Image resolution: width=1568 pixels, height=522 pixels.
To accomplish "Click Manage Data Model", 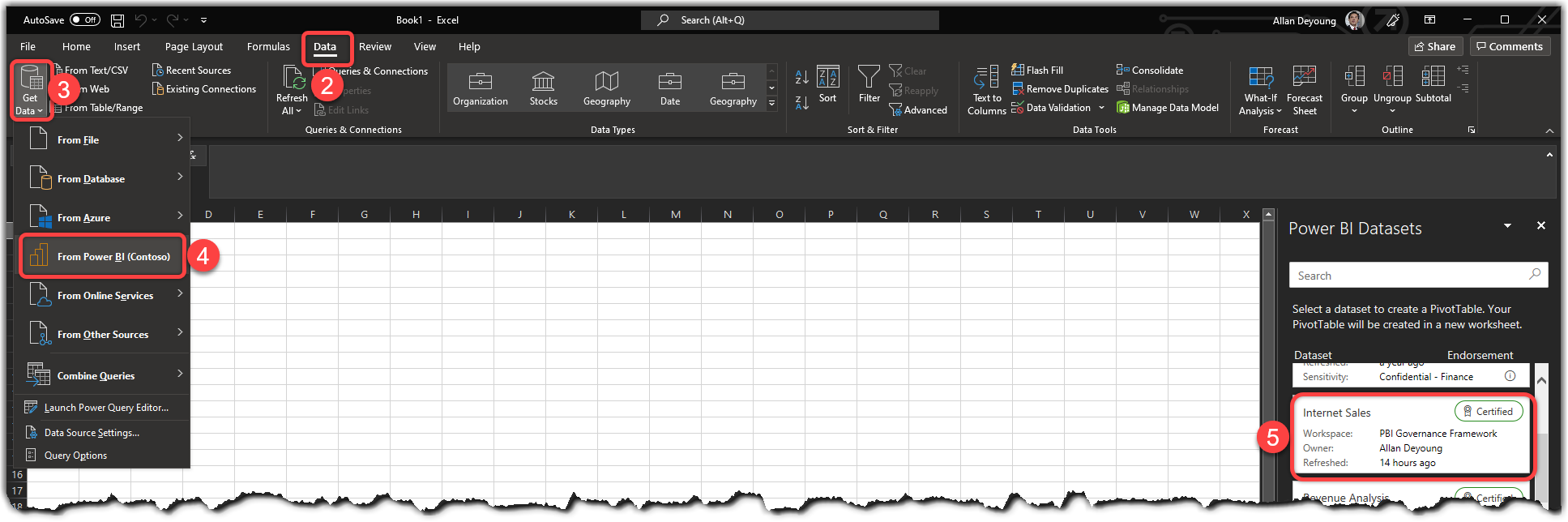I will [x=1168, y=108].
